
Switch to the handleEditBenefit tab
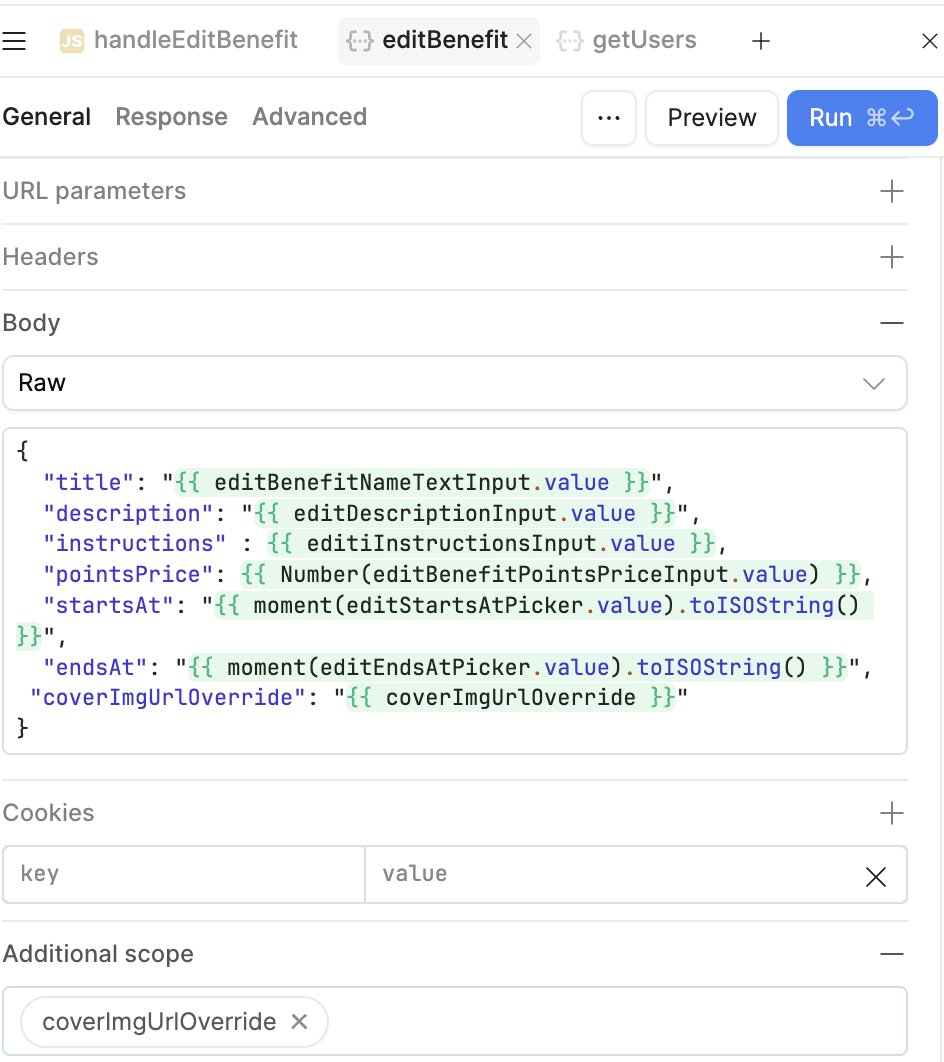coord(178,41)
